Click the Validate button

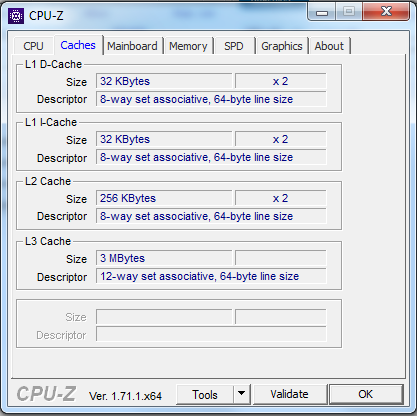click(x=289, y=394)
